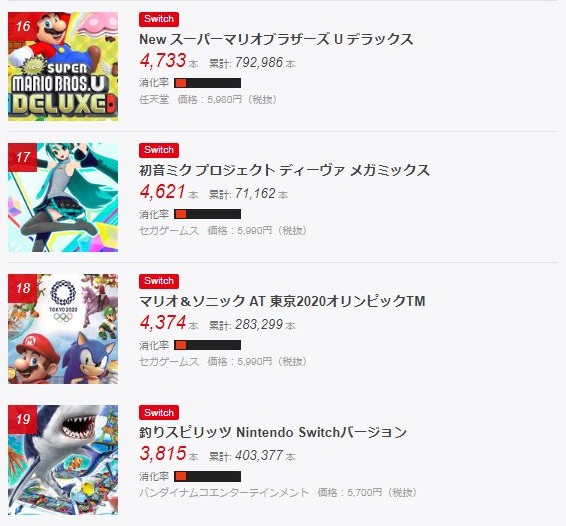Image resolution: width=566 pixels, height=526 pixels.
Task: Click the rank 16 number badge
Action: (22, 26)
